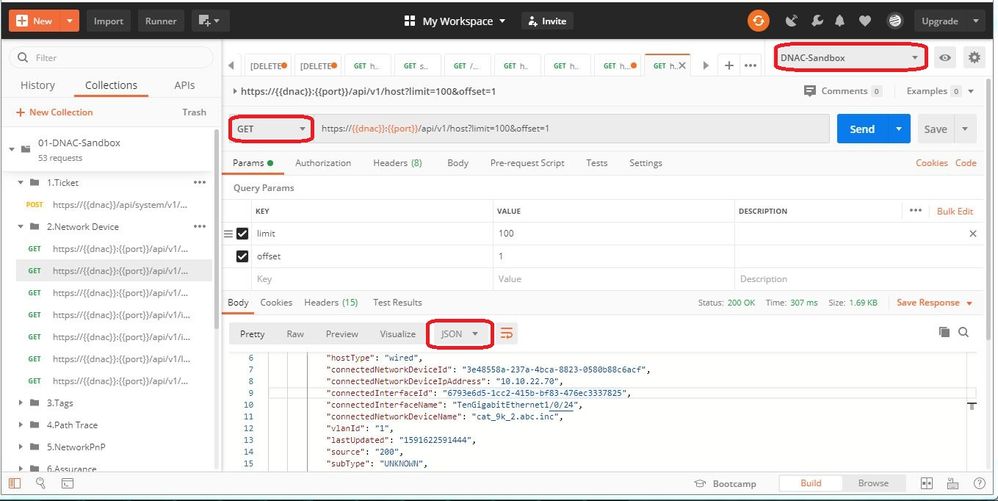Screen dimensions: 998x501
Task: Search the response body icon
Action: [x=964, y=332]
